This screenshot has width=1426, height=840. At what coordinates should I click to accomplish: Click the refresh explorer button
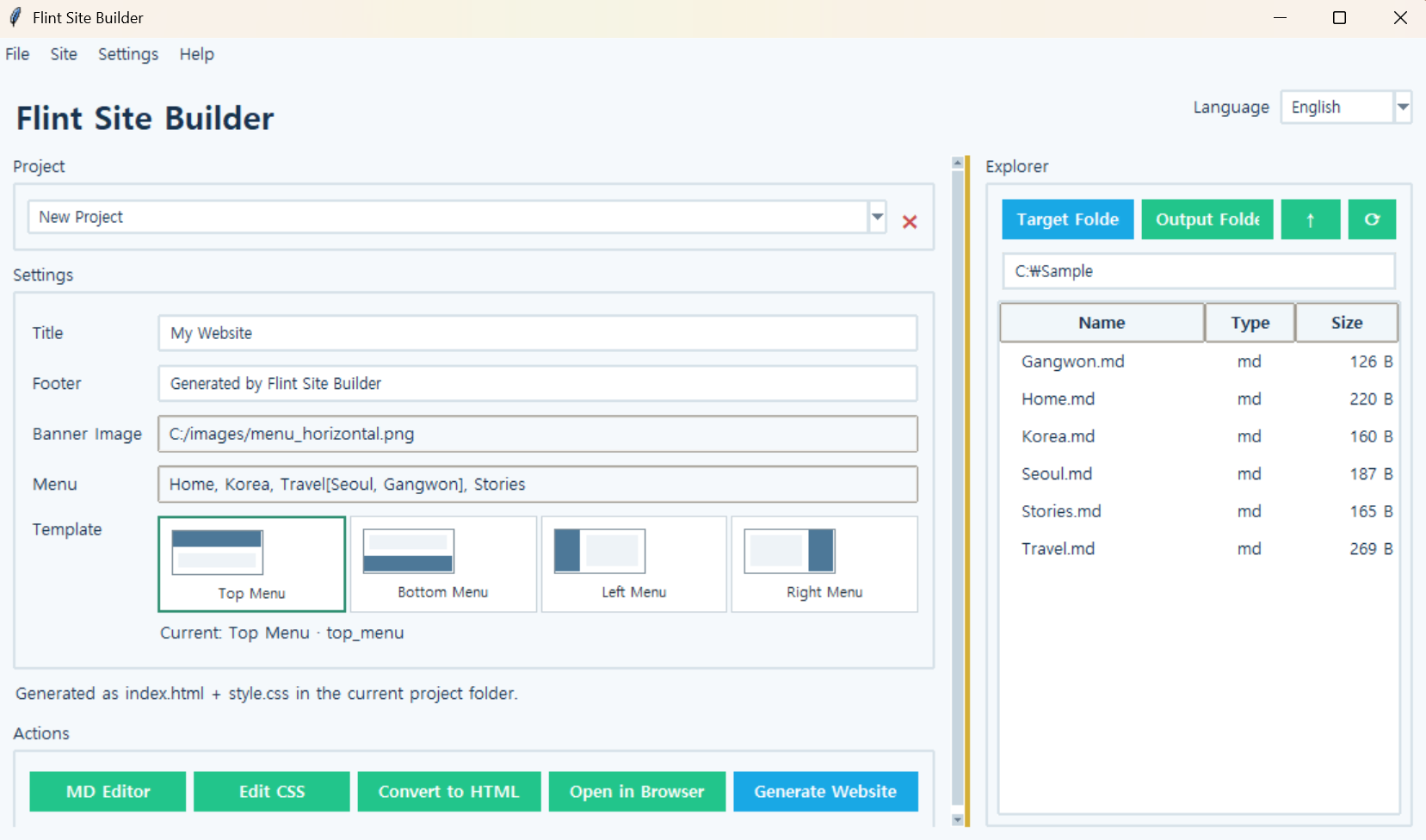(x=1372, y=219)
